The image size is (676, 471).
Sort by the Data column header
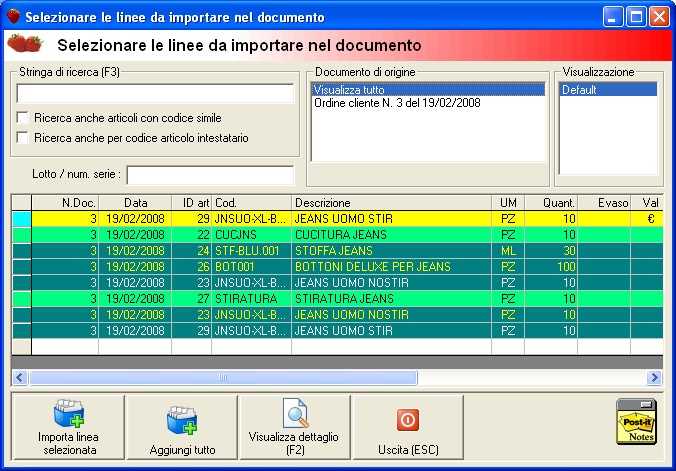[x=135, y=203]
